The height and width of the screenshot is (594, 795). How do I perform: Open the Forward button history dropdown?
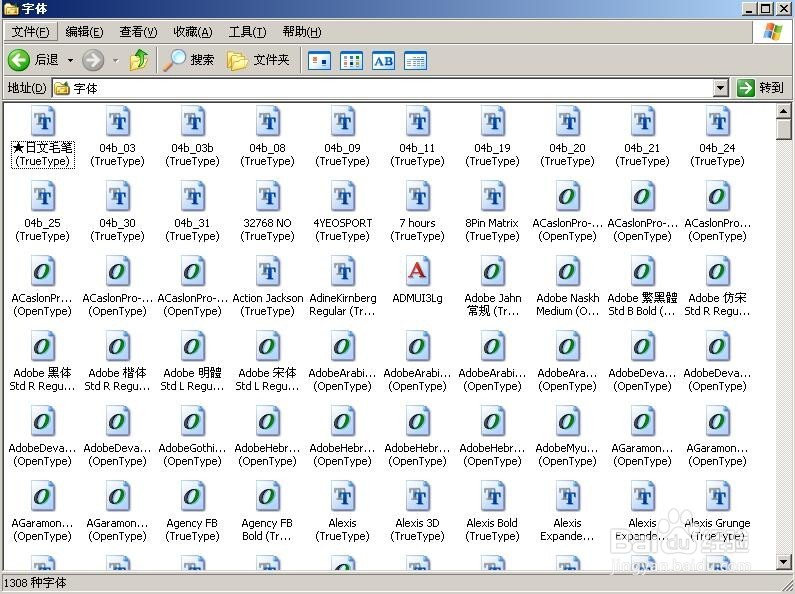pyautogui.click(x=116, y=60)
